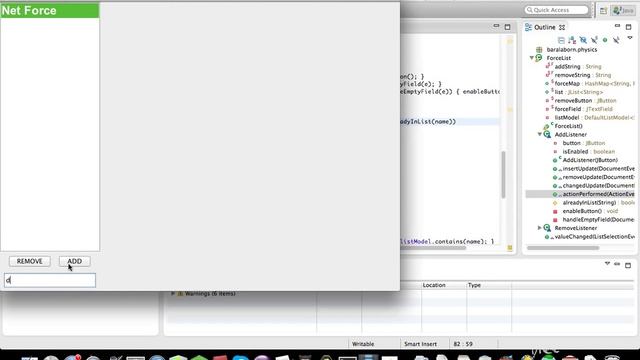Click the Writable status bar entry

[363, 344]
